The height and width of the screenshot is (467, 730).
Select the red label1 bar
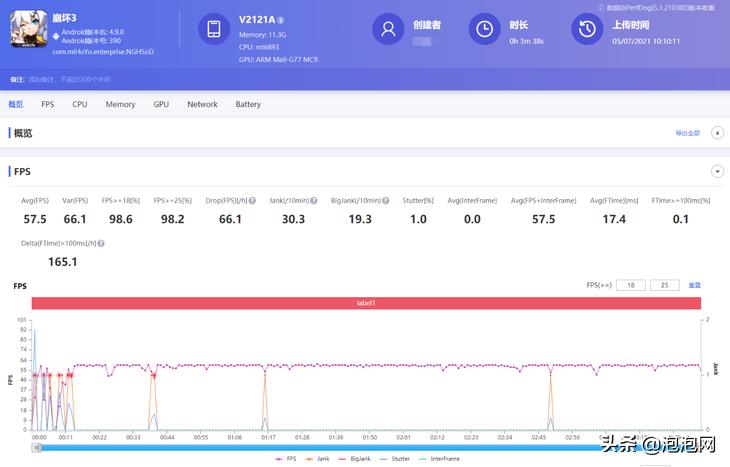pyautogui.click(x=365, y=303)
